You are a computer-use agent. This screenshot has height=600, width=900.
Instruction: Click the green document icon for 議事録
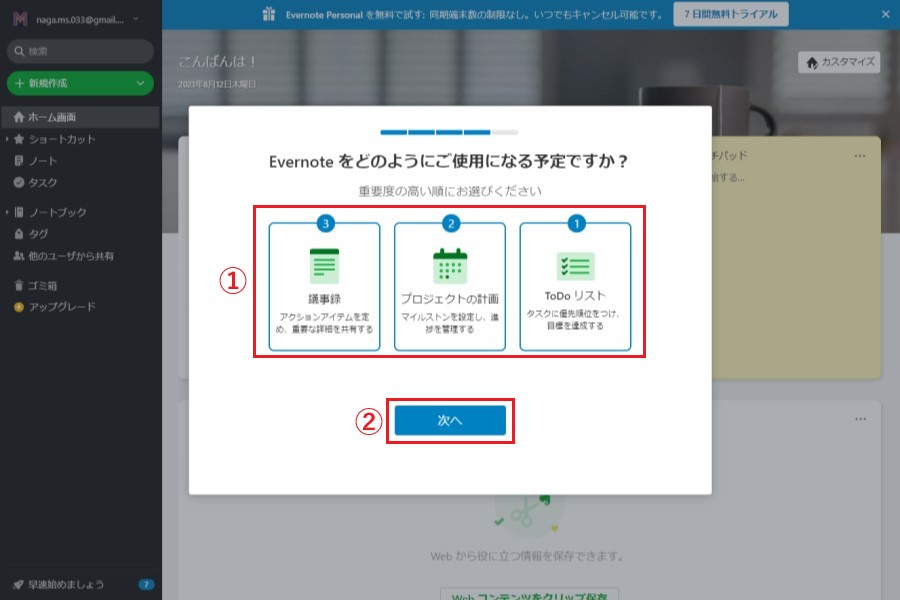(324, 266)
